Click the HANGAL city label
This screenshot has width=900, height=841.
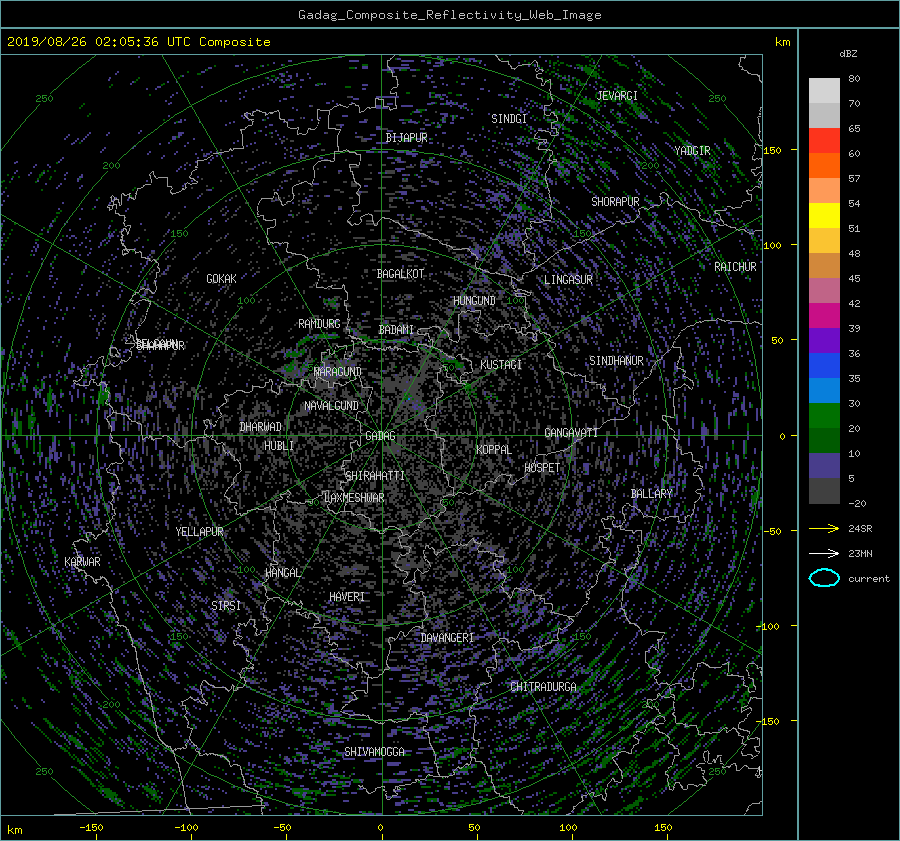282,573
